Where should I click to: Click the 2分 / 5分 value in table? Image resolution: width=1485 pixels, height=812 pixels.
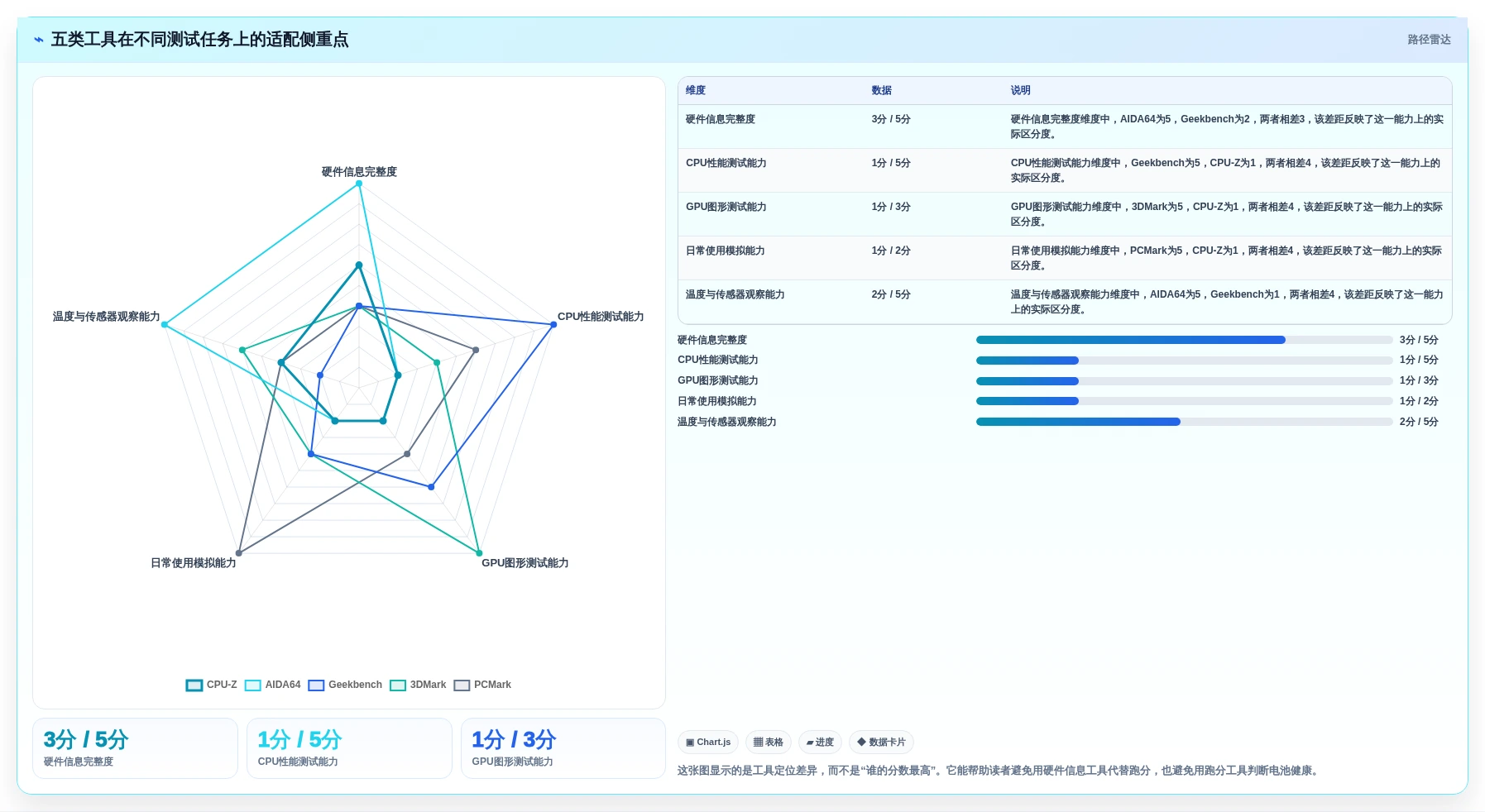(x=891, y=294)
